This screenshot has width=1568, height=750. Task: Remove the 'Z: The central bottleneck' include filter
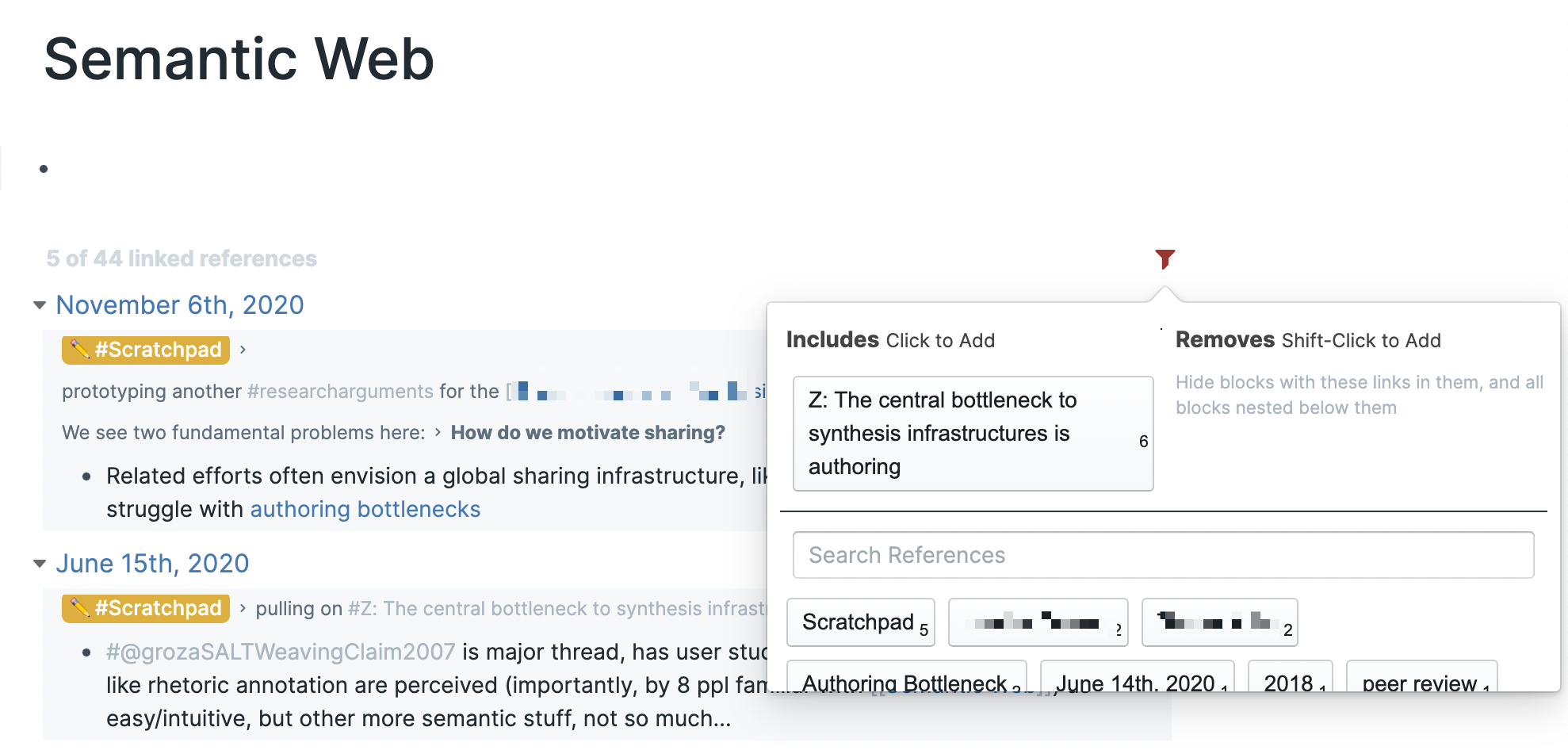[x=972, y=434]
